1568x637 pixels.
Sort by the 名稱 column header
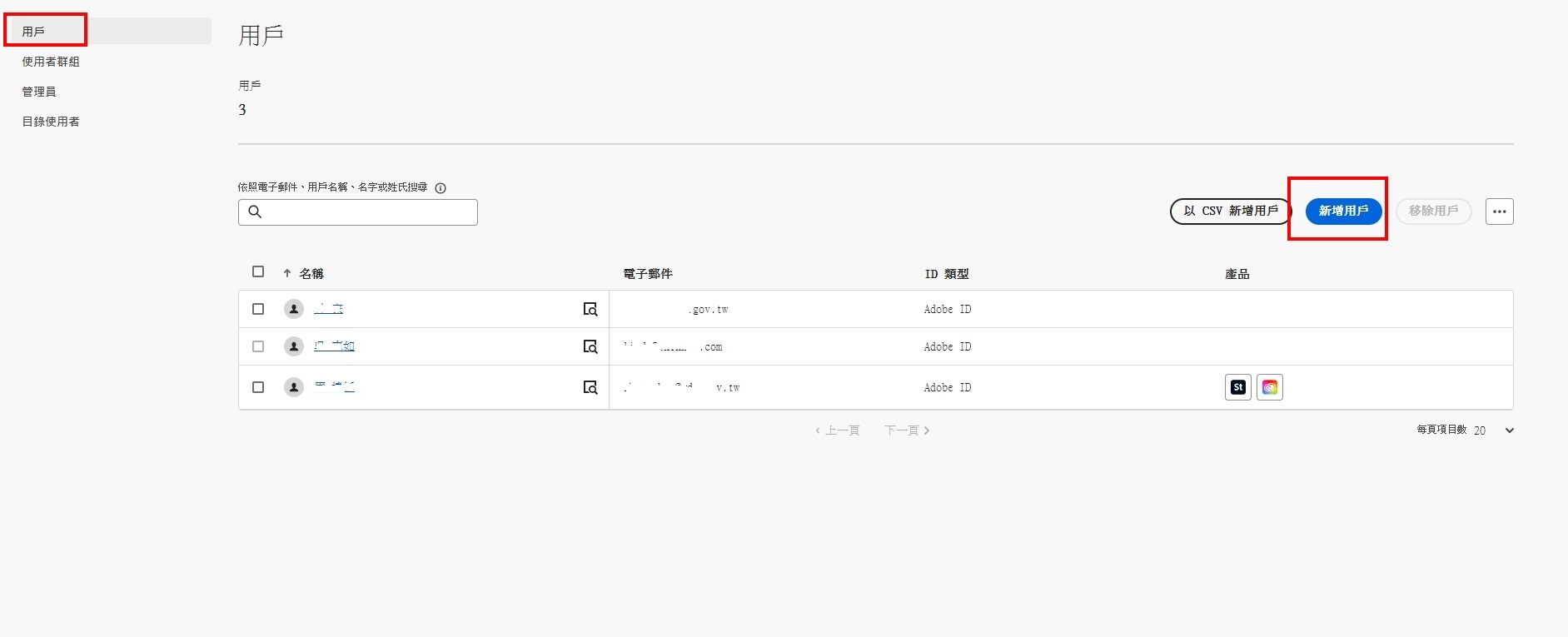pos(311,274)
